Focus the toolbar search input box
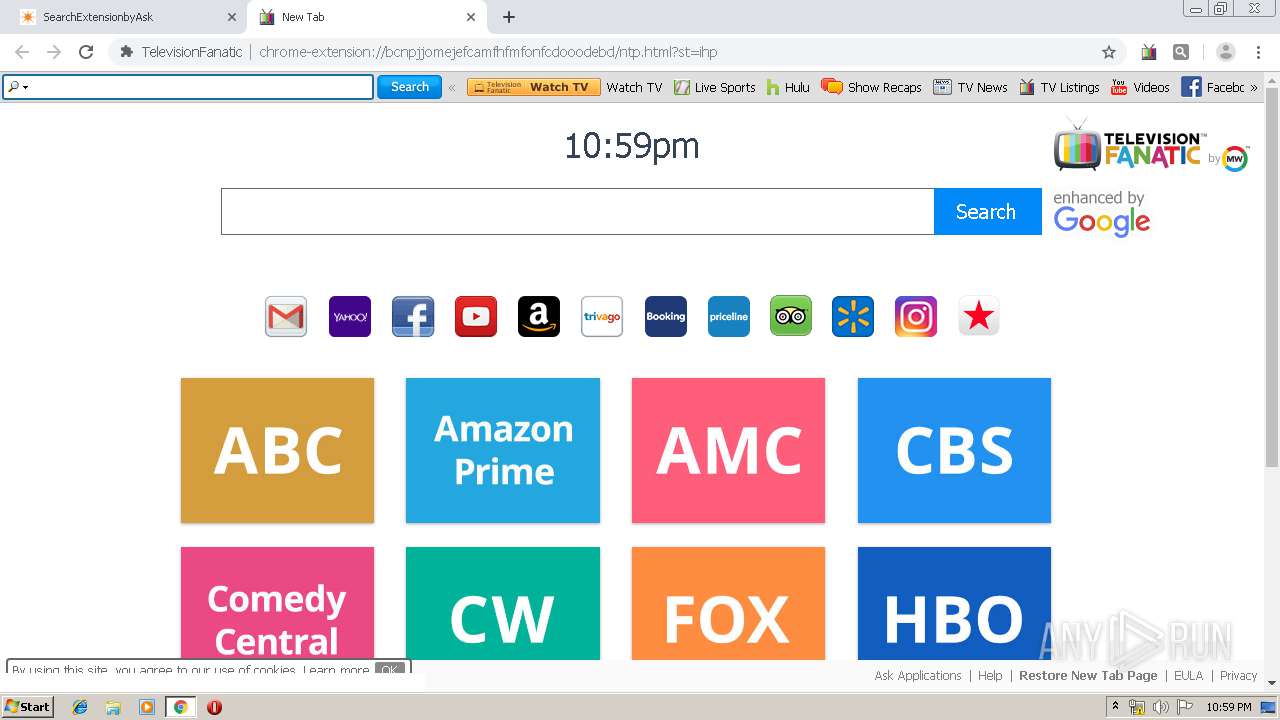 [188, 87]
